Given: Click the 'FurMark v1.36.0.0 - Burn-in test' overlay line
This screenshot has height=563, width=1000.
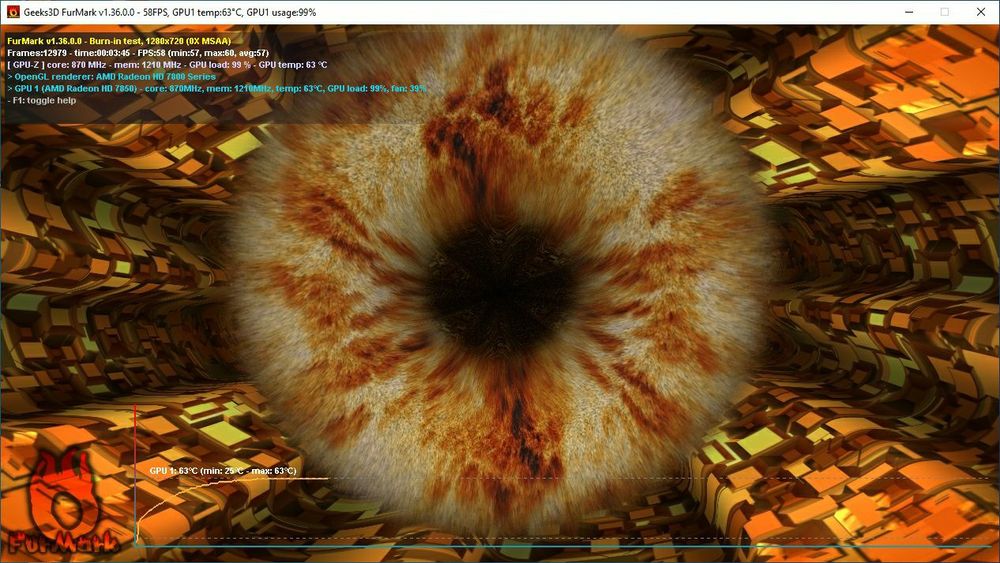Looking at the screenshot, I should [x=119, y=41].
